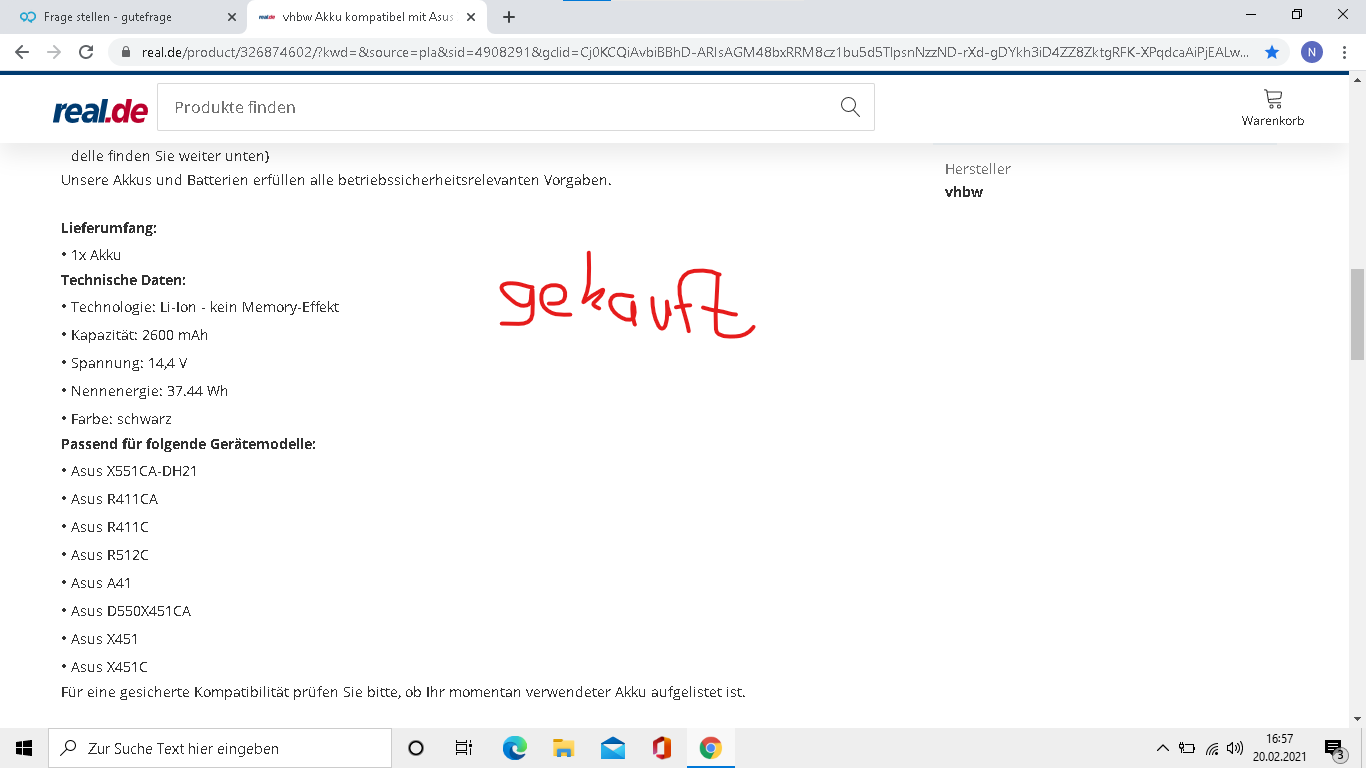Select model 'Asus D550X451CA'
Viewport: 1366px width, 768px height.
click(x=131, y=611)
